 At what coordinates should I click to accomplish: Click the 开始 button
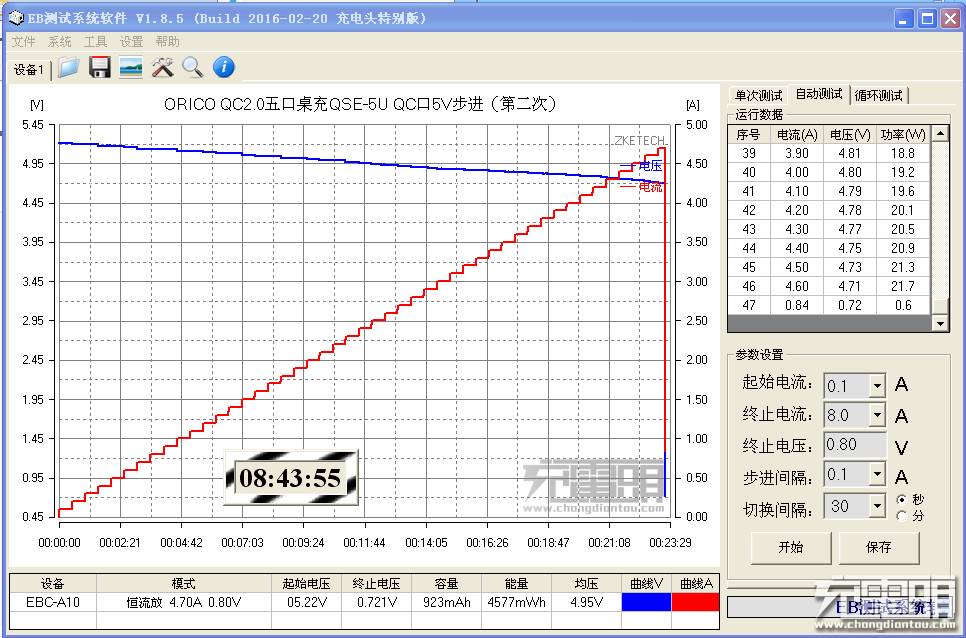(x=791, y=547)
